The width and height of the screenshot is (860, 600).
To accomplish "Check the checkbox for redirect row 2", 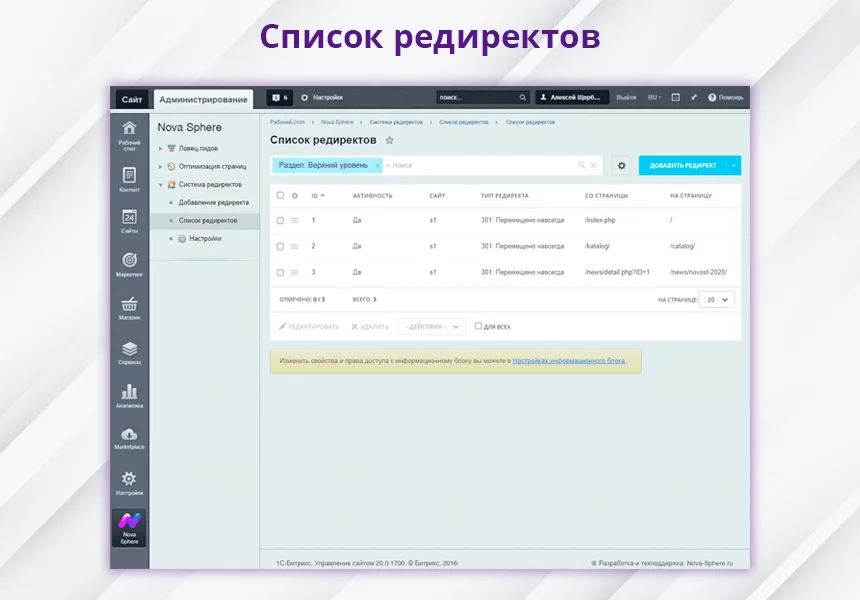I will click(280, 246).
